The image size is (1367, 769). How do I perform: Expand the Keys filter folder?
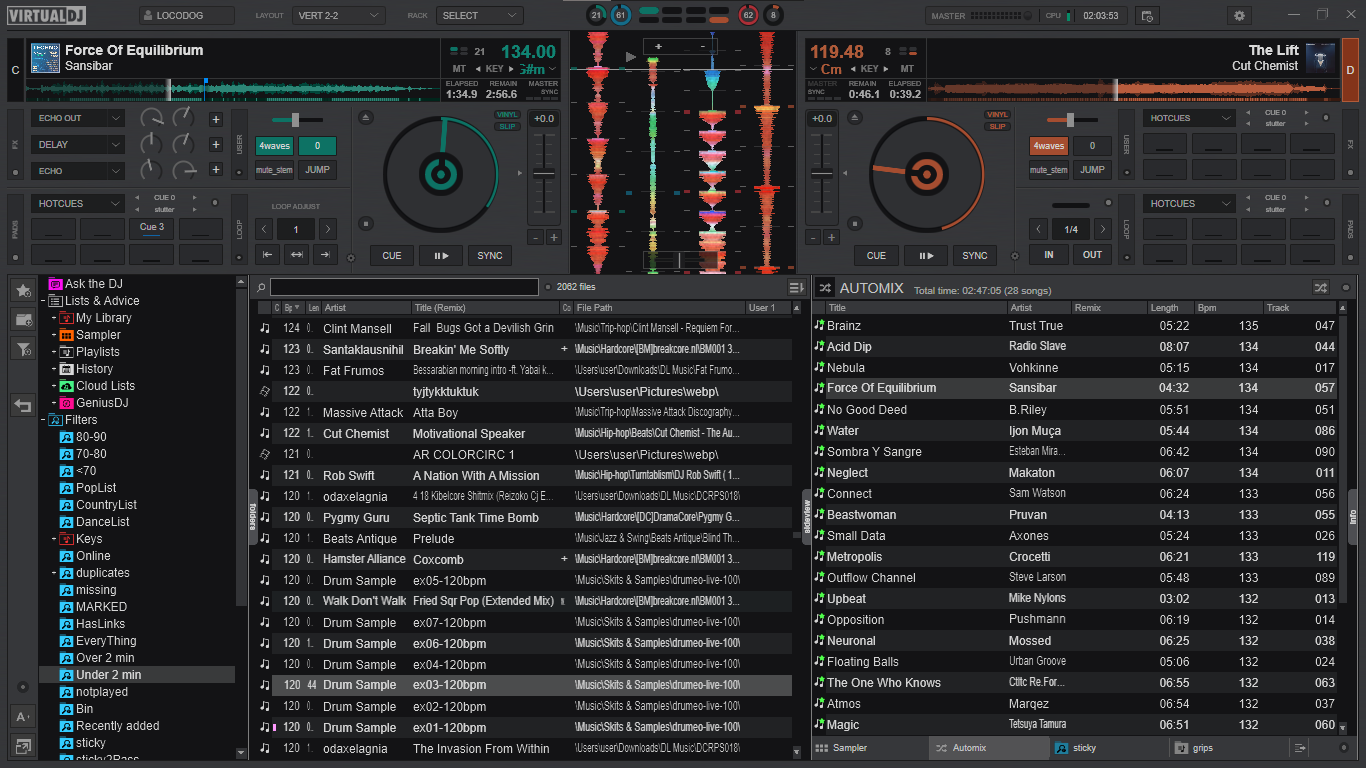[54, 539]
